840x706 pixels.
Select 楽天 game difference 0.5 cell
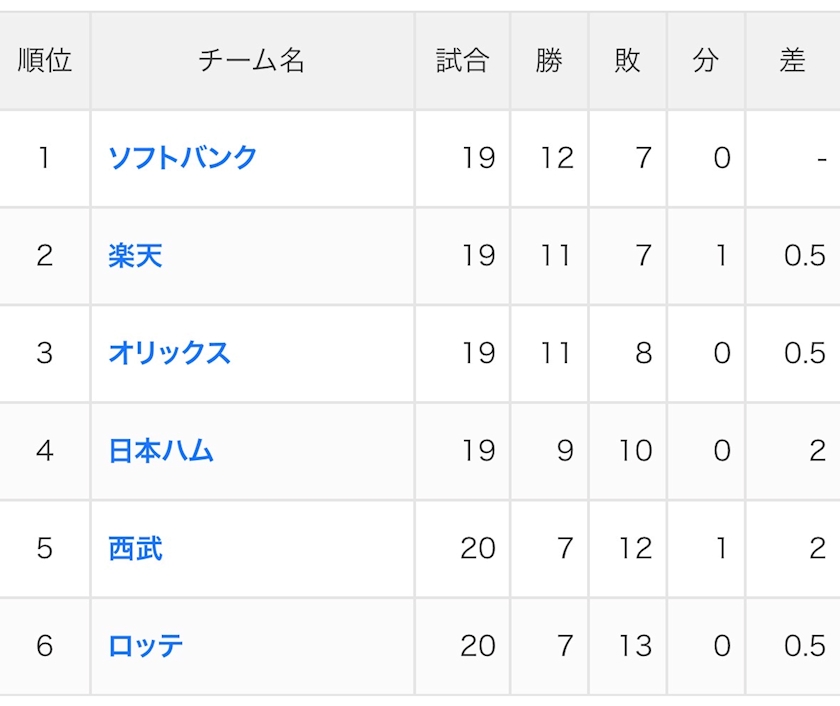(793, 256)
